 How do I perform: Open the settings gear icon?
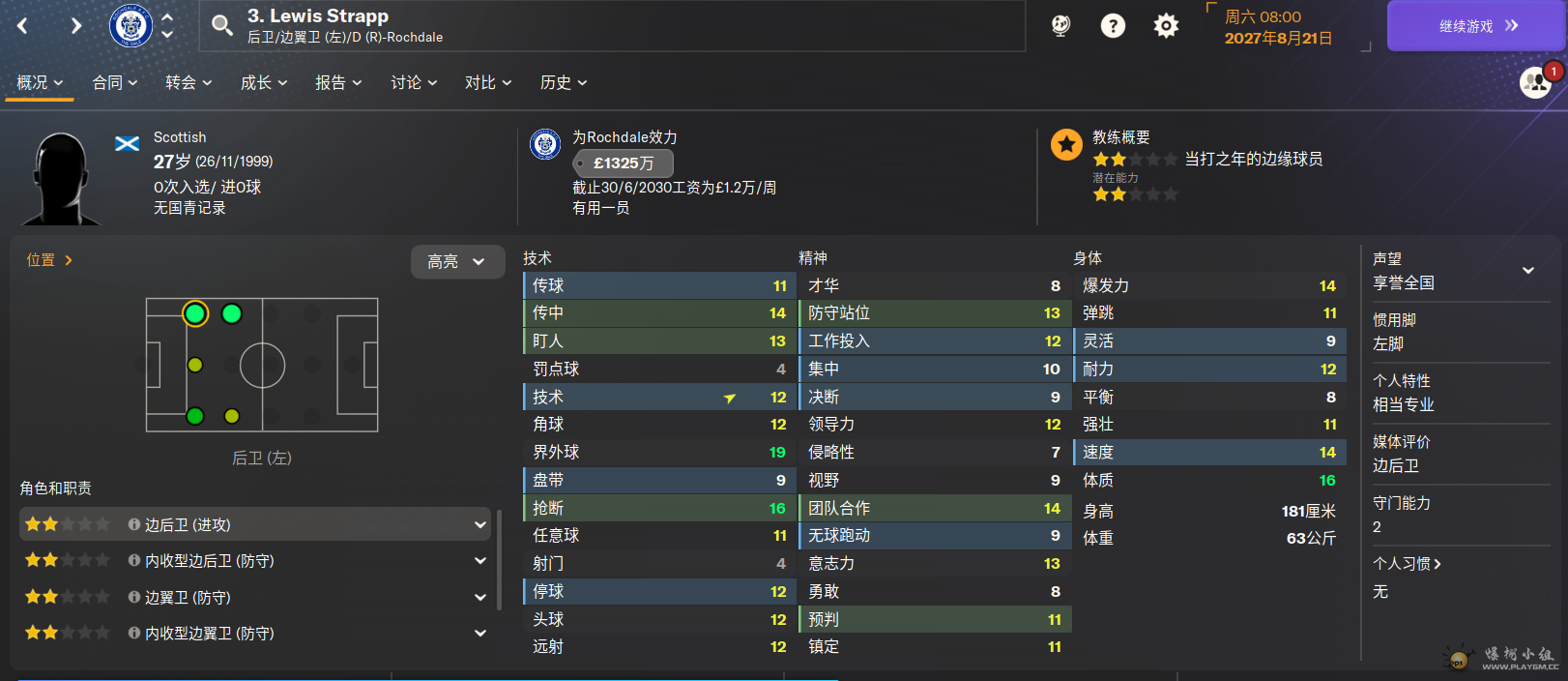pyautogui.click(x=1166, y=26)
